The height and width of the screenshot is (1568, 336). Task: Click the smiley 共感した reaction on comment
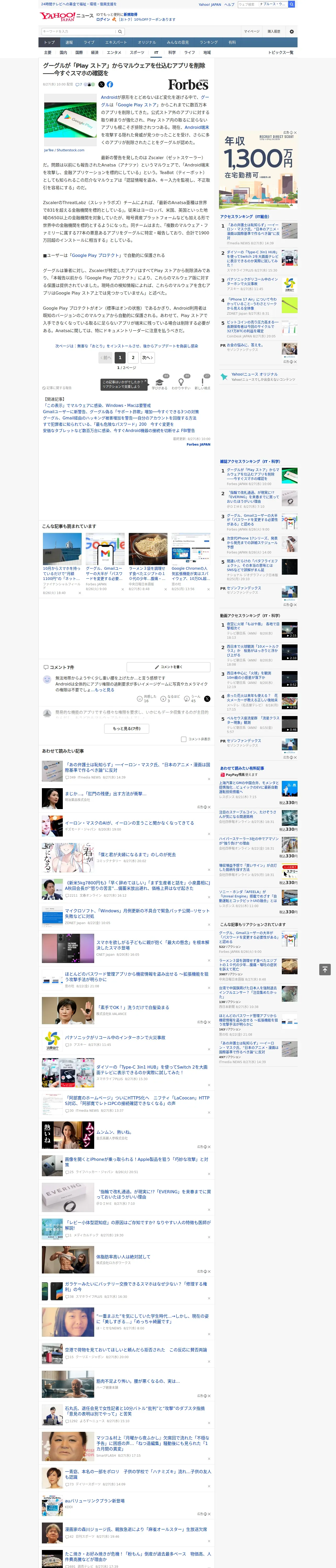point(140,699)
